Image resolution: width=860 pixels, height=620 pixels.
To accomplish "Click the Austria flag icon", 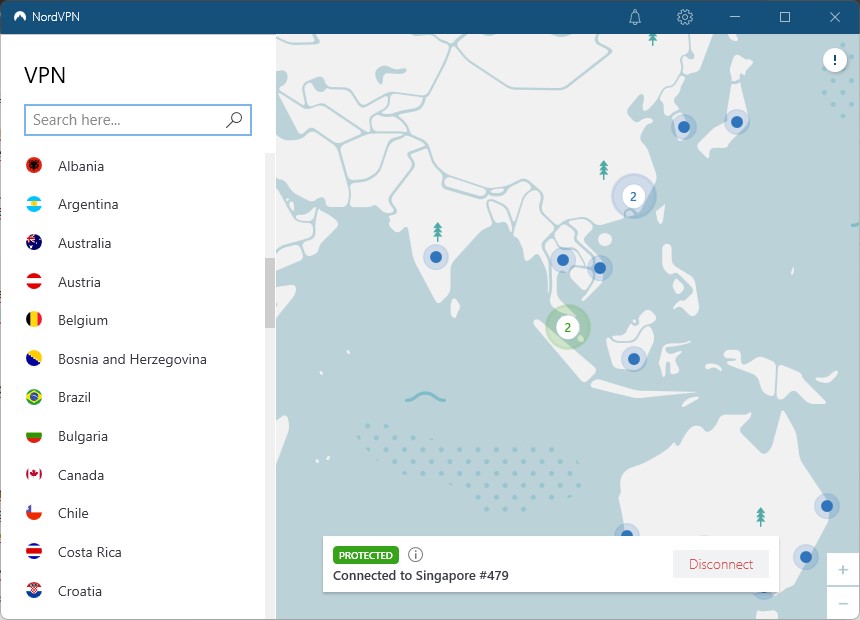I will 34,281.
